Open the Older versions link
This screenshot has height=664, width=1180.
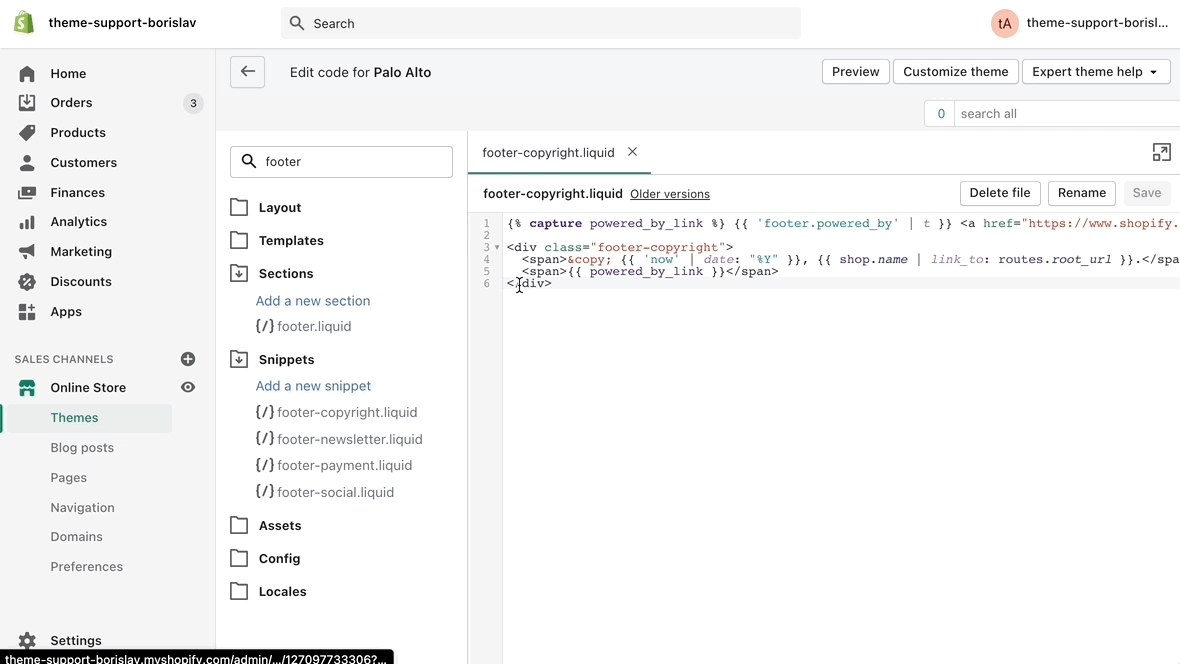pyautogui.click(x=669, y=194)
